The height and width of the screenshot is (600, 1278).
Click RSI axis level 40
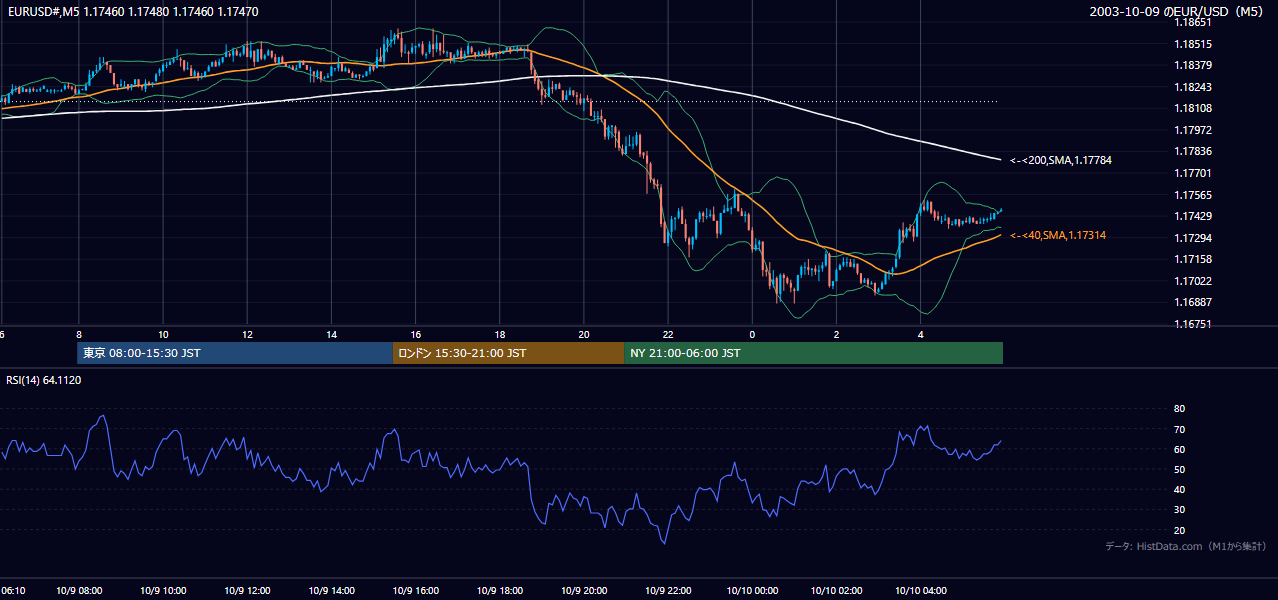coord(1179,489)
